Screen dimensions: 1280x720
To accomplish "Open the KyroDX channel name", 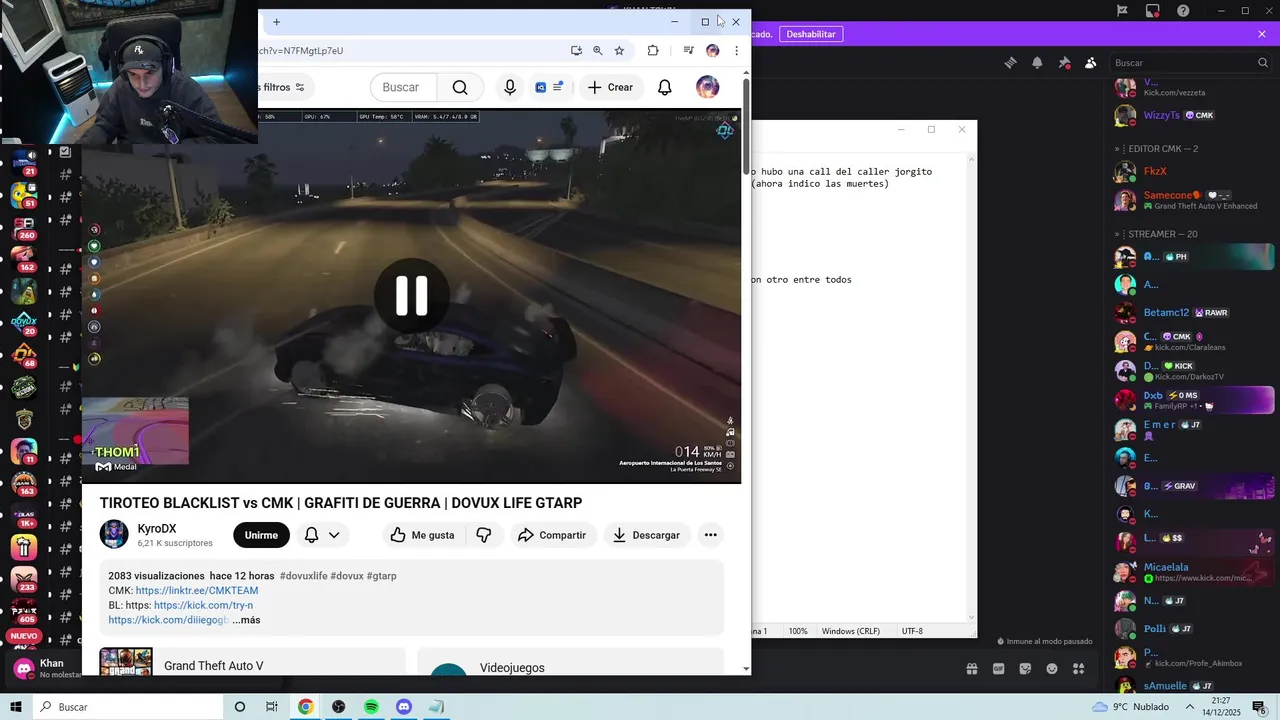I will (157, 528).
